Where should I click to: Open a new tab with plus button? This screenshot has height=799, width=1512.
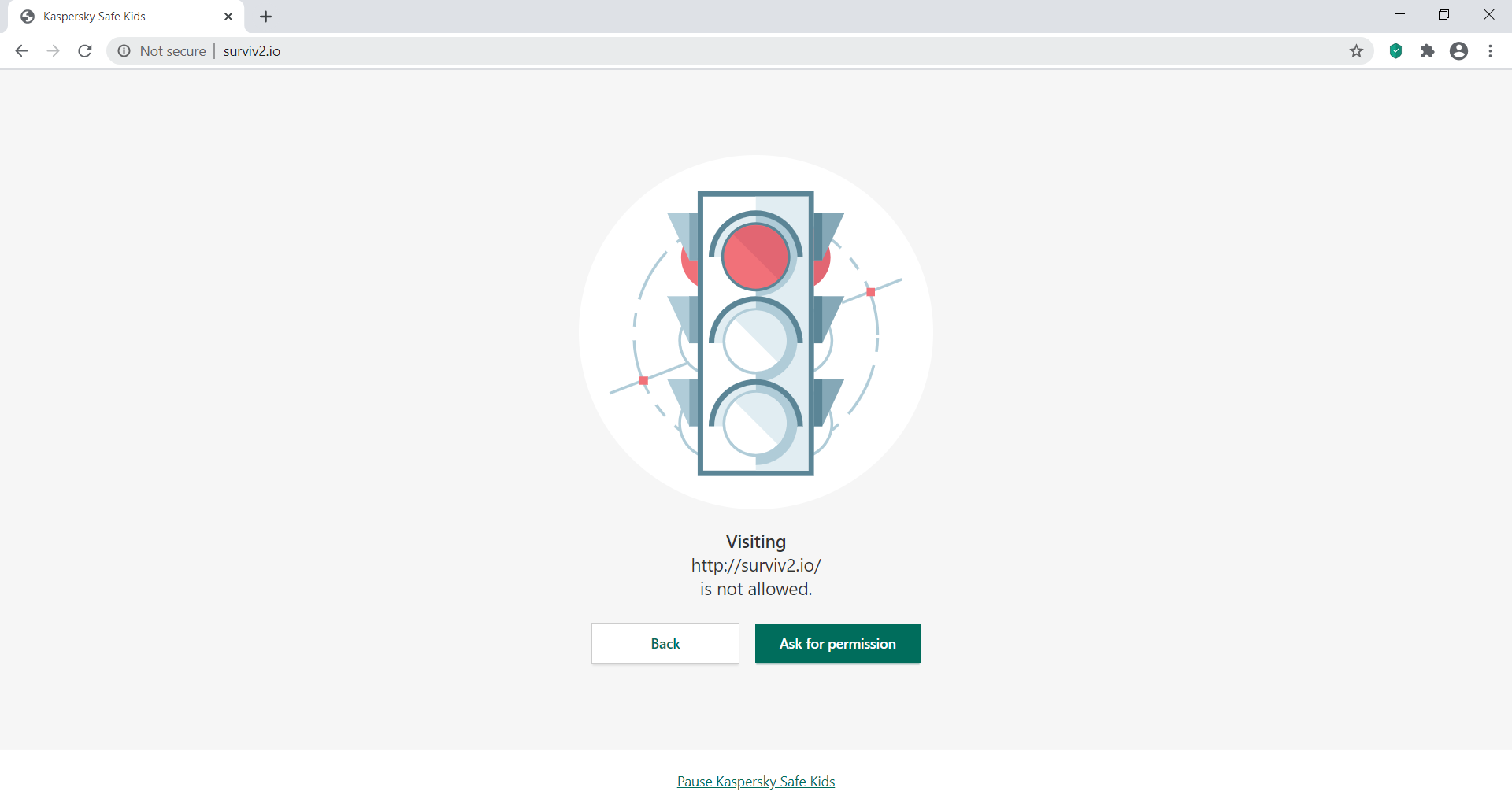point(266,17)
